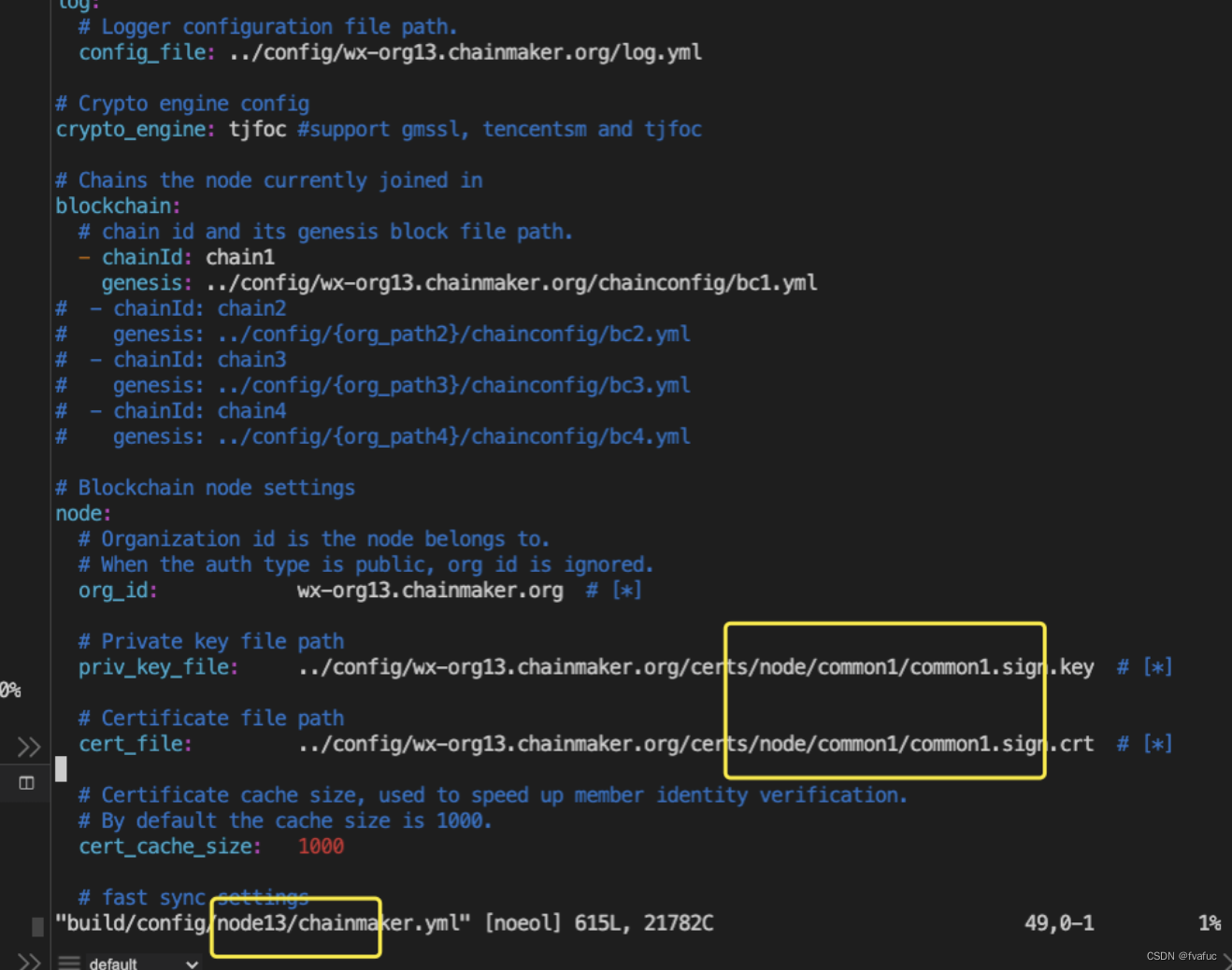Click the split-panel layout icon in sidebar
The image size is (1232, 970).
[x=27, y=782]
